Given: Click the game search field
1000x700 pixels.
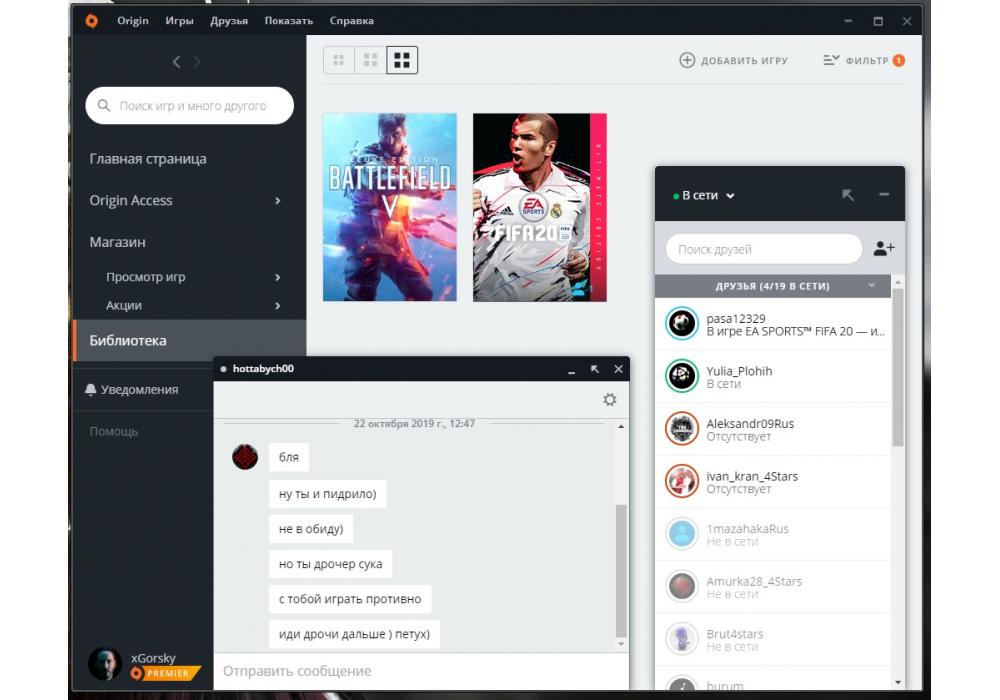Looking at the screenshot, I should (x=189, y=106).
